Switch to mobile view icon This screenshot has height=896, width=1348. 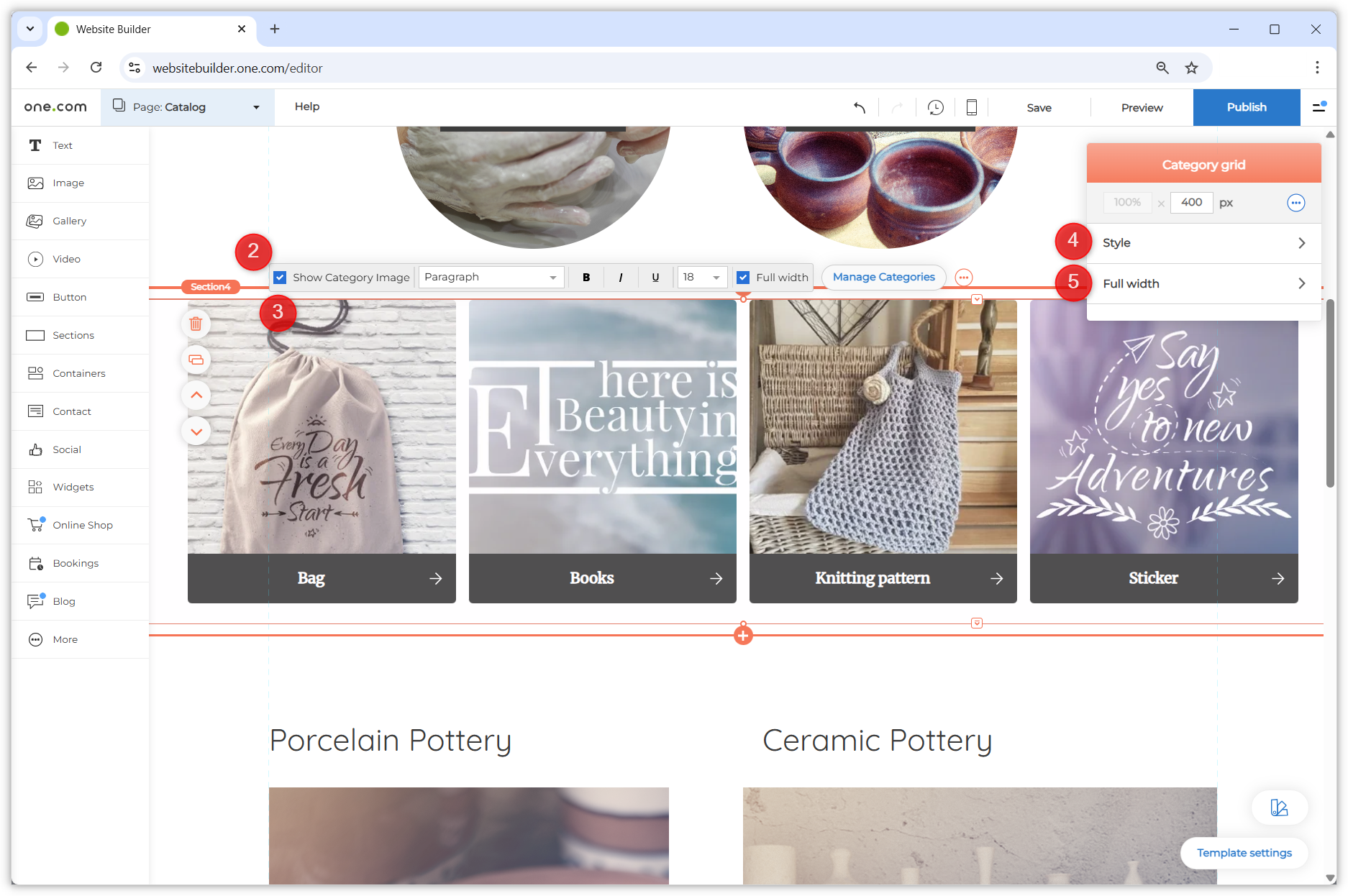point(971,108)
